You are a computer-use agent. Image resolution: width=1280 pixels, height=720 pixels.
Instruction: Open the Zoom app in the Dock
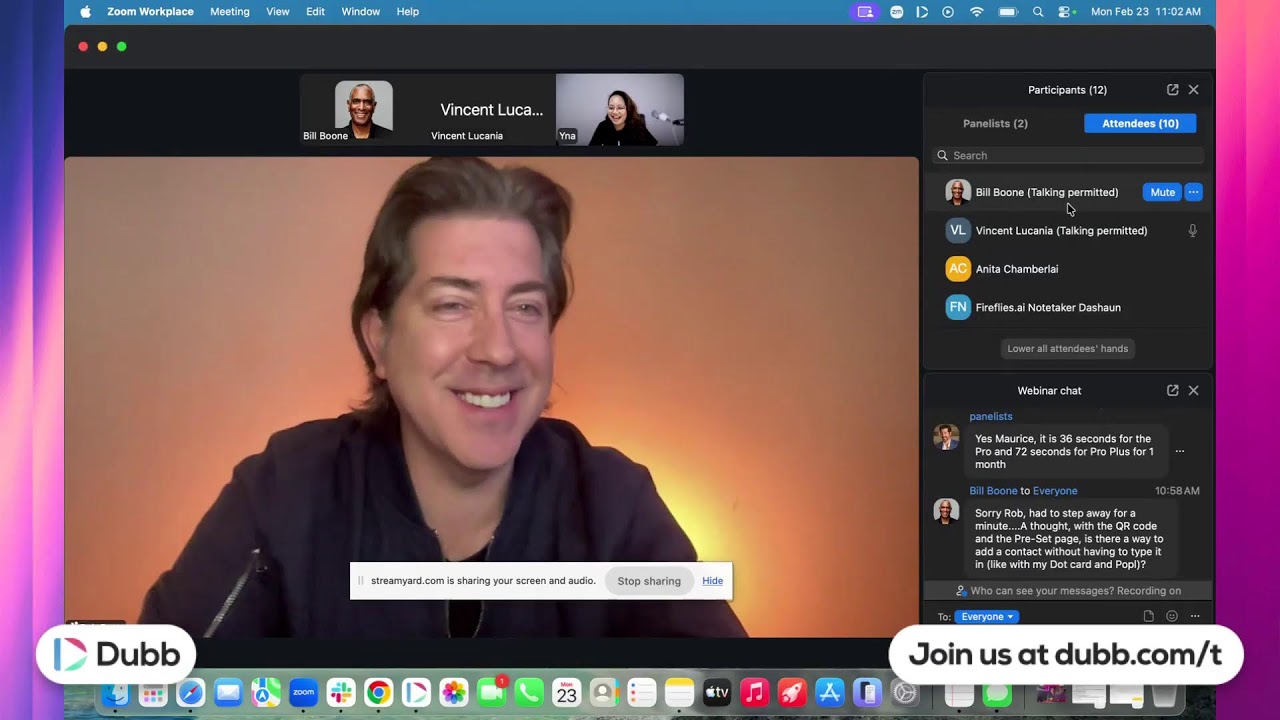[303, 692]
